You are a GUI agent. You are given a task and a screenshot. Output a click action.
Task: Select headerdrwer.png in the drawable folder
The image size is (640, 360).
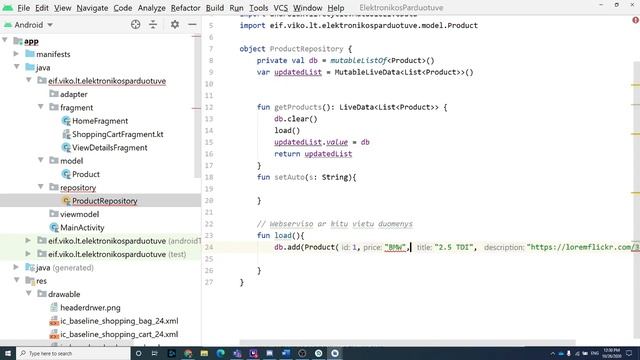(90, 308)
